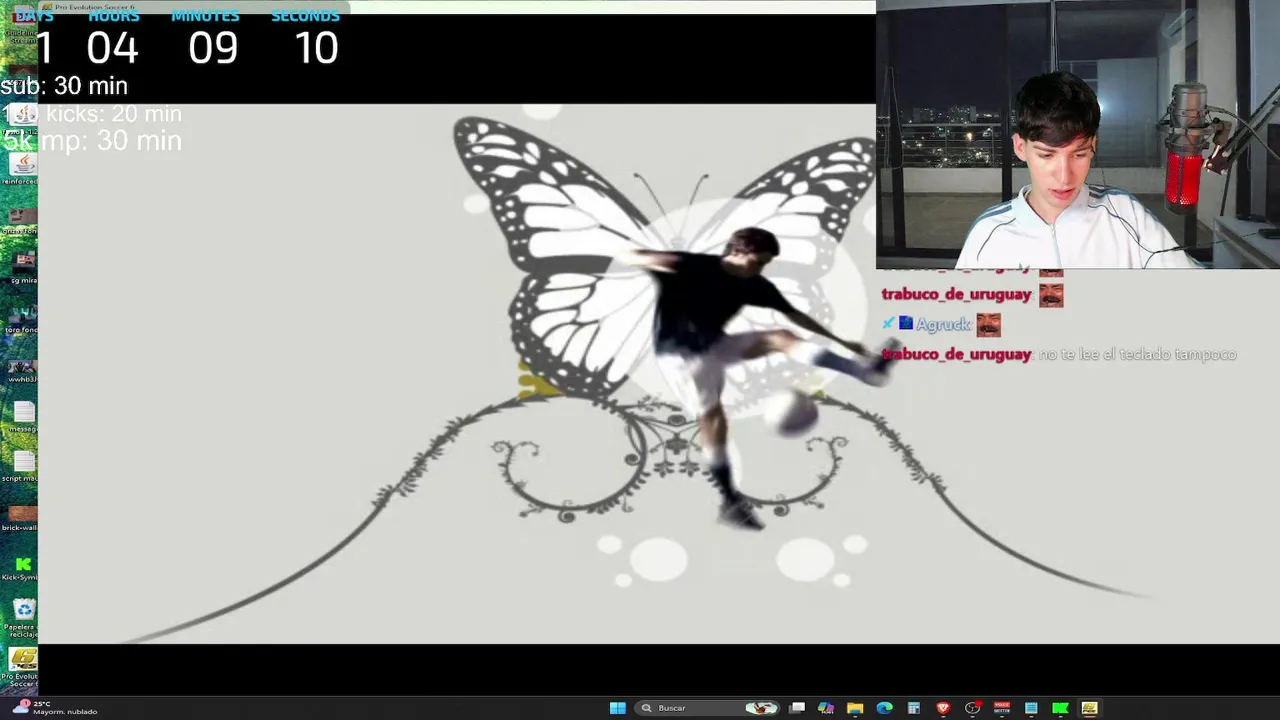The height and width of the screenshot is (720, 1280).
Task: Open the Copilot app in taskbar
Action: pos(826,708)
